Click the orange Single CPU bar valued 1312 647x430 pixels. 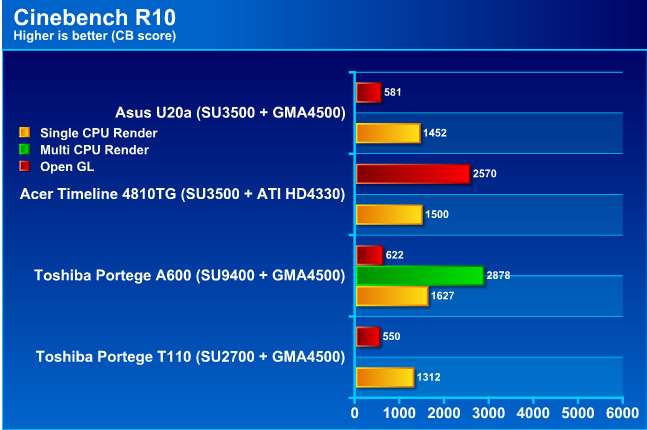(x=385, y=377)
